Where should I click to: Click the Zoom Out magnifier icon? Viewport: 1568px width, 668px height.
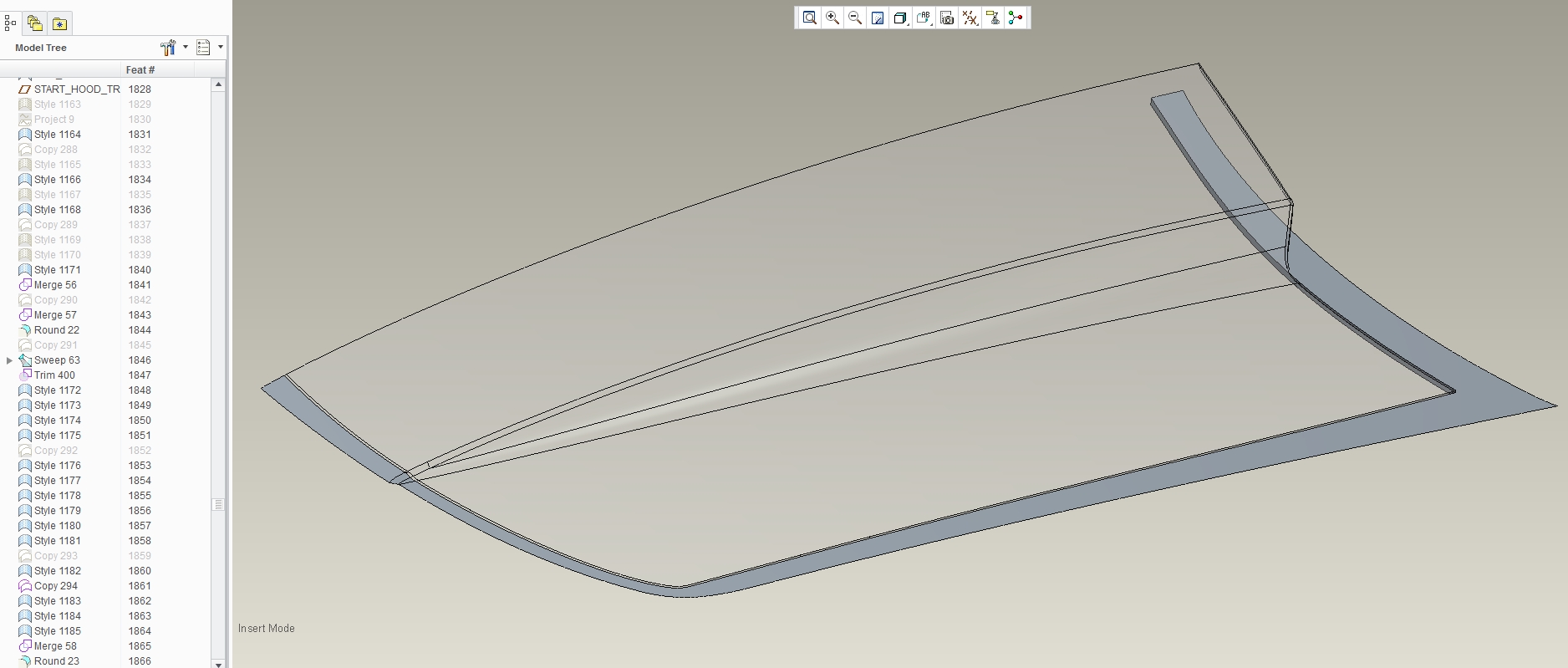855,18
